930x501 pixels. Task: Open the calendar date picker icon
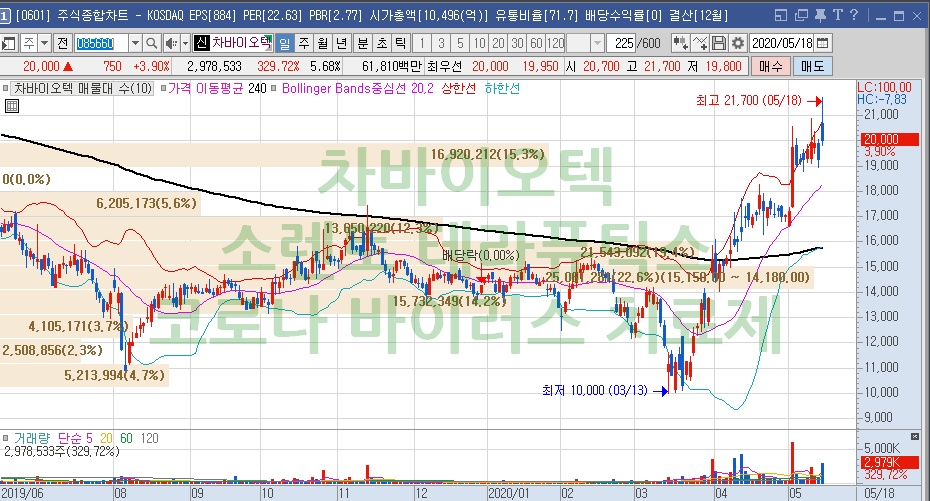coord(823,43)
